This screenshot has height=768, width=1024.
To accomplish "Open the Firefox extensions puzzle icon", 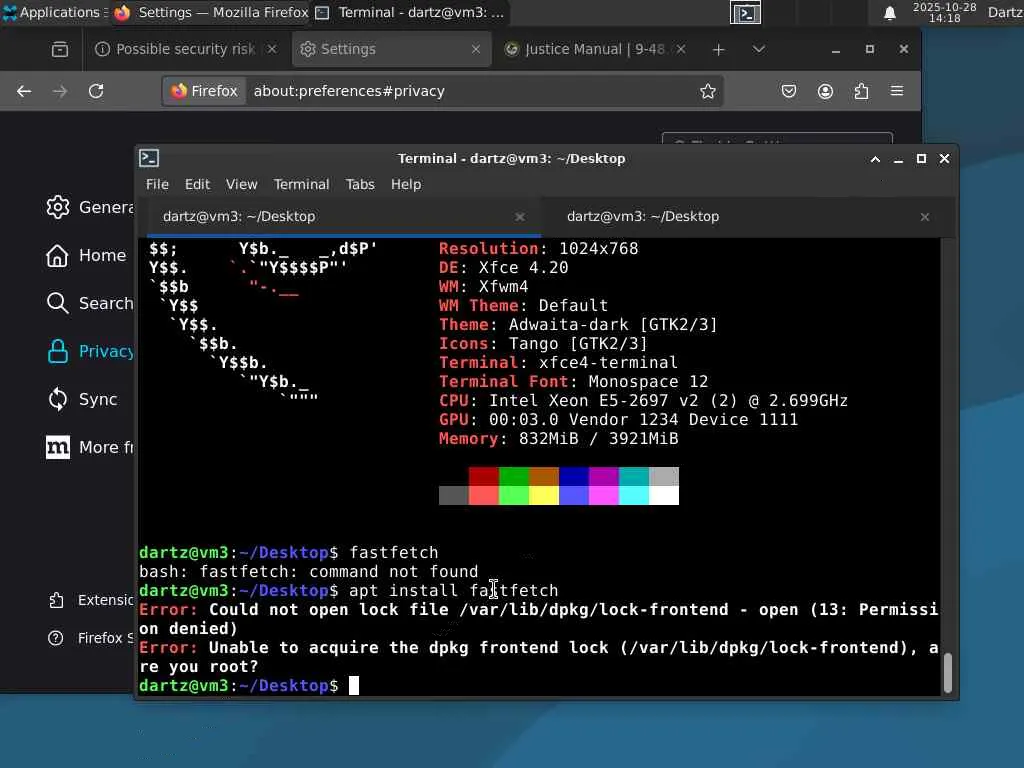I will coord(861,91).
